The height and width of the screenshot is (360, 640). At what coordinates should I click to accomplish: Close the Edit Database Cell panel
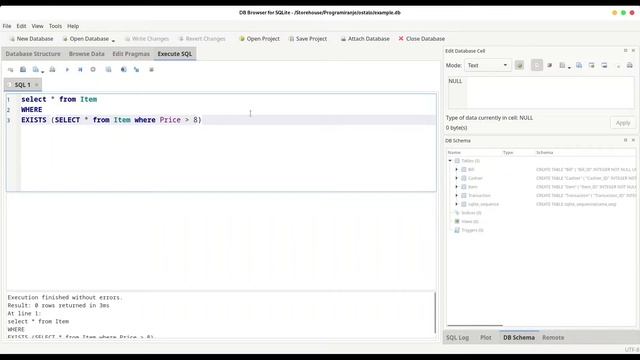pyautogui.click(x=633, y=51)
